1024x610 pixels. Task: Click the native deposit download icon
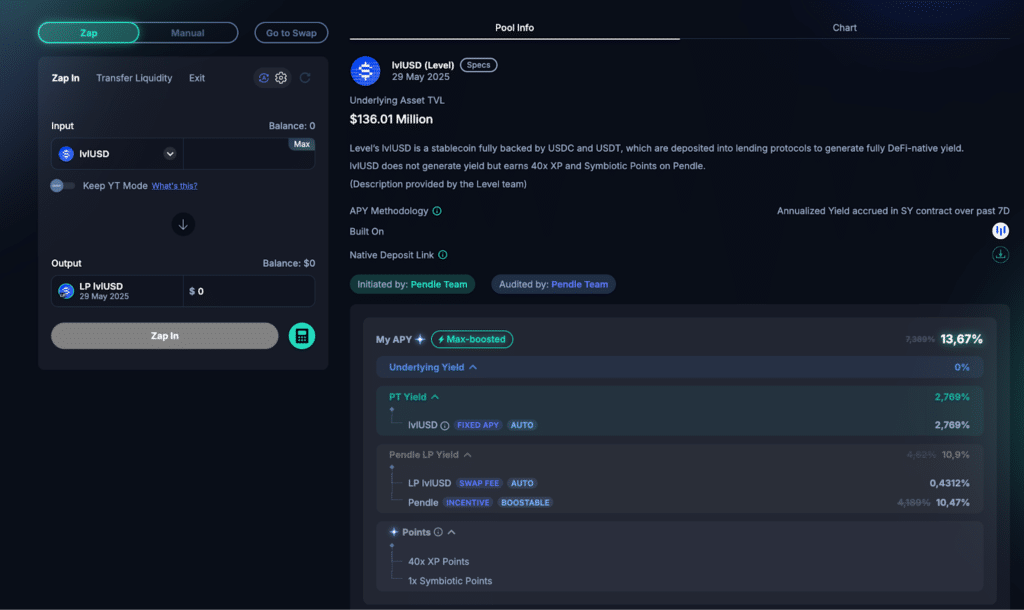pyautogui.click(x=1000, y=255)
